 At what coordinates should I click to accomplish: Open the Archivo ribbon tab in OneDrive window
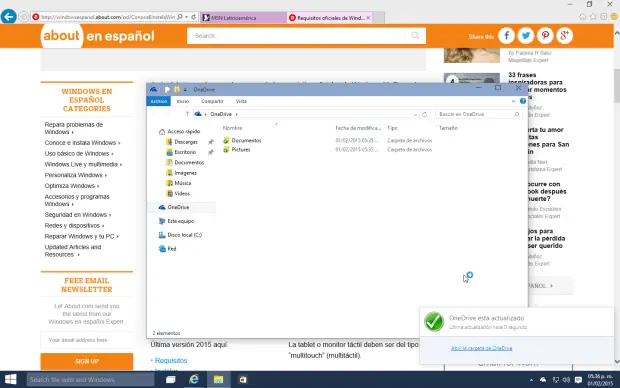click(x=159, y=101)
